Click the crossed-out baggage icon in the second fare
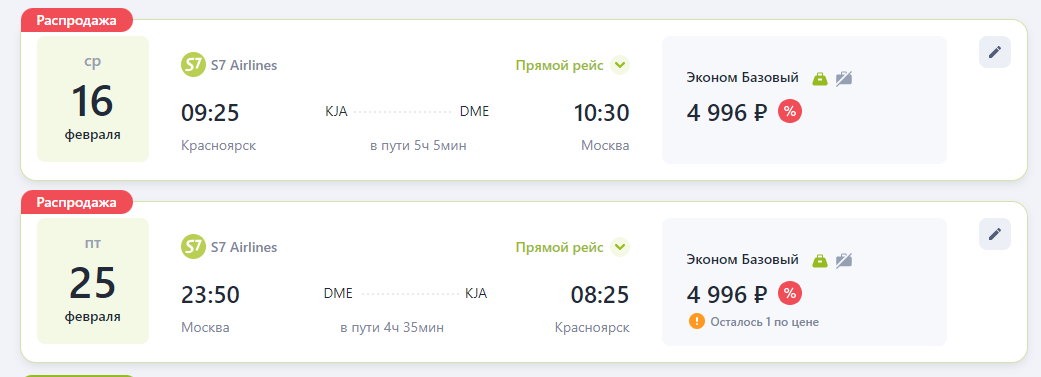 [x=843, y=260]
